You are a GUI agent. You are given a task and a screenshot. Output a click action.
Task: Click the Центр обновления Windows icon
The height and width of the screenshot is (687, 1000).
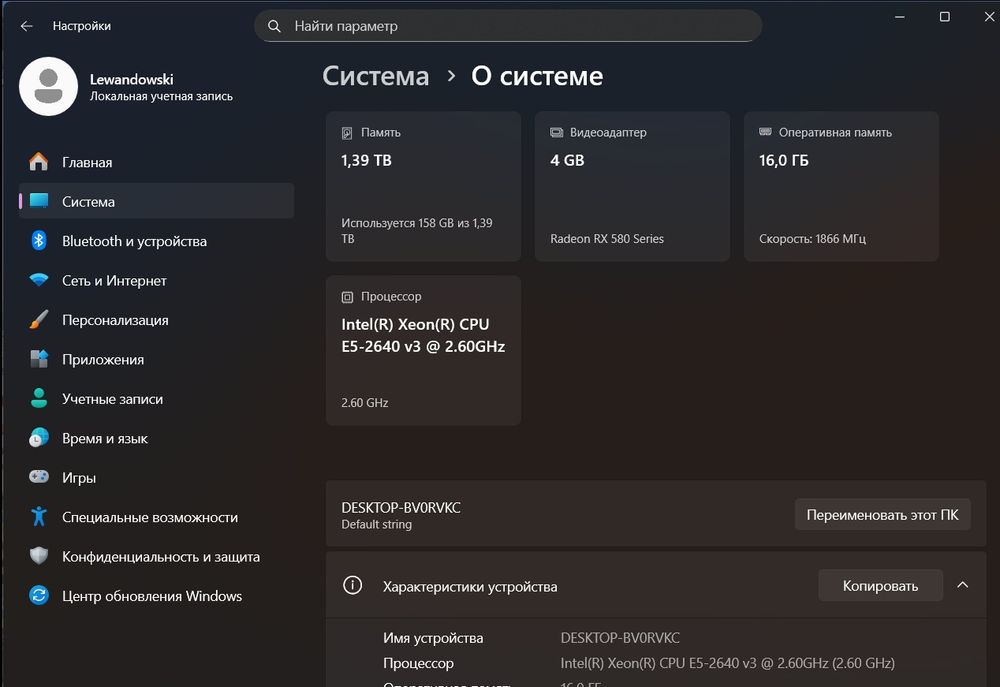pyautogui.click(x=39, y=595)
